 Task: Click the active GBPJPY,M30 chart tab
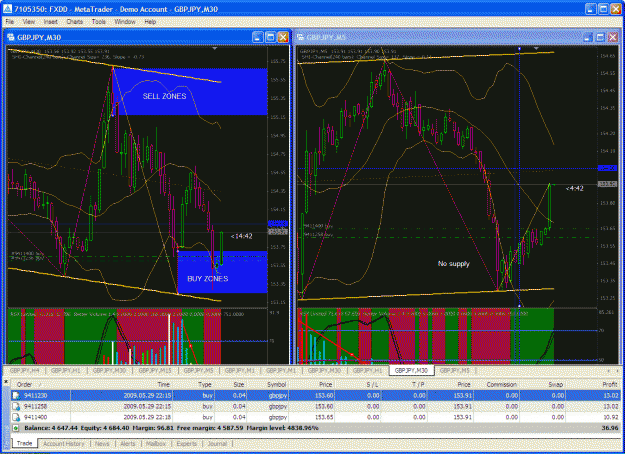pyautogui.click(x=411, y=370)
